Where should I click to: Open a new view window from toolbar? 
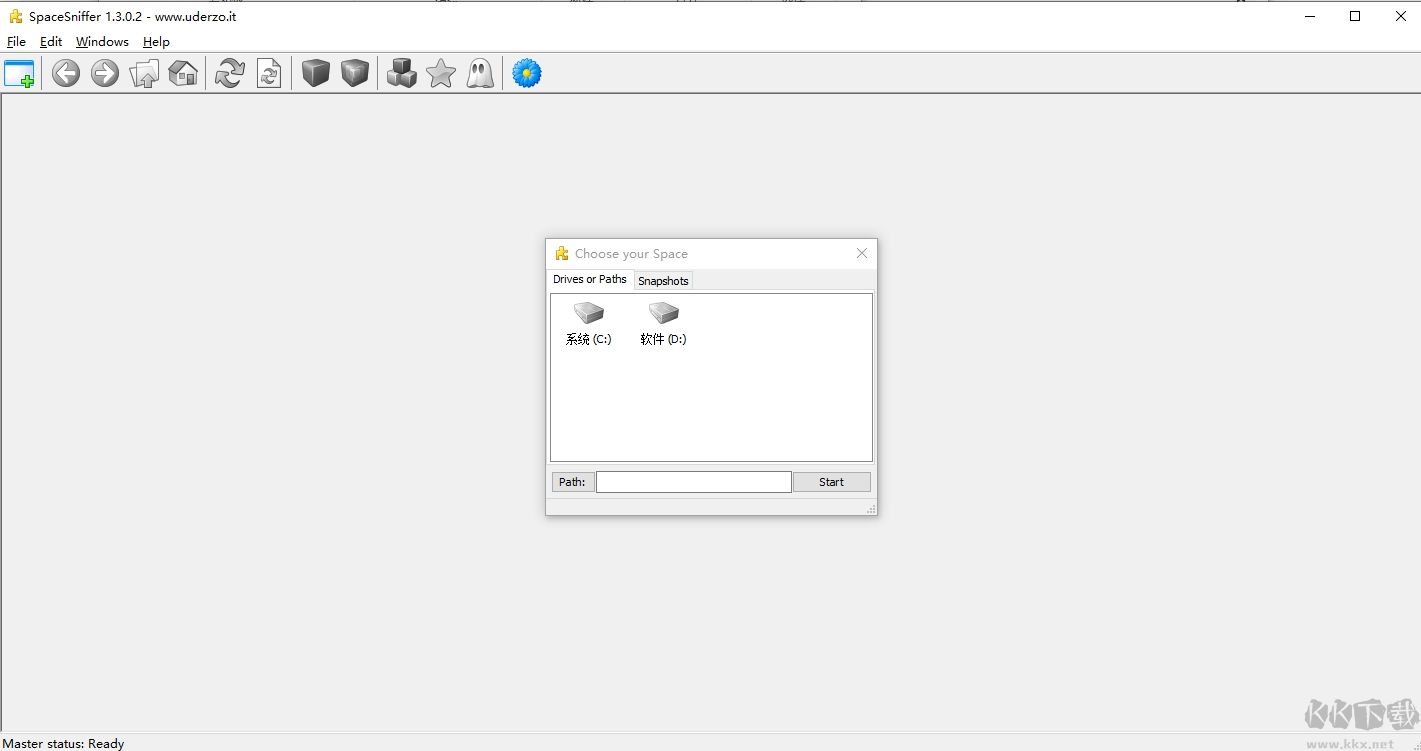tap(19, 74)
